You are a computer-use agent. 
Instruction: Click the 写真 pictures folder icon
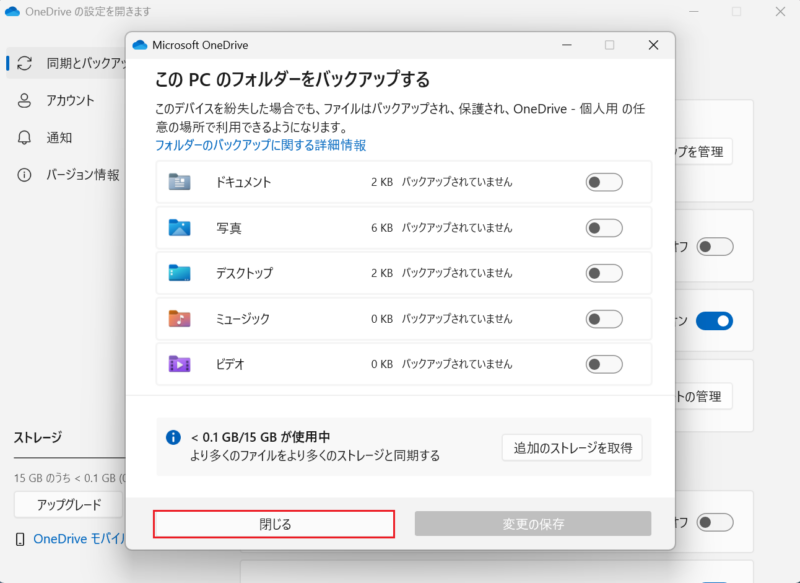coord(180,227)
